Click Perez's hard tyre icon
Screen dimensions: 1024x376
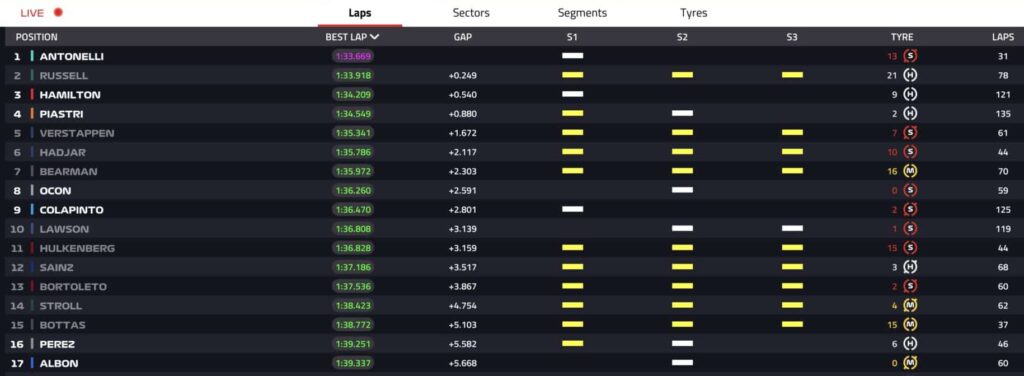(910, 344)
